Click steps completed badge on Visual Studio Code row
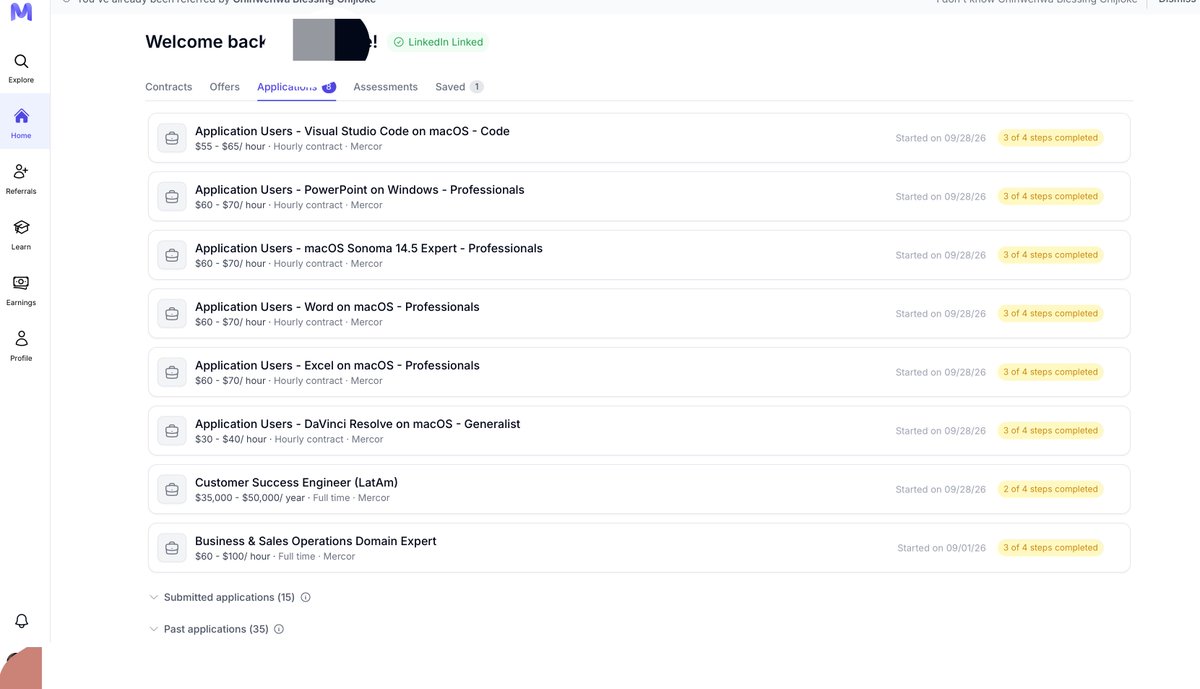 click(1050, 138)
